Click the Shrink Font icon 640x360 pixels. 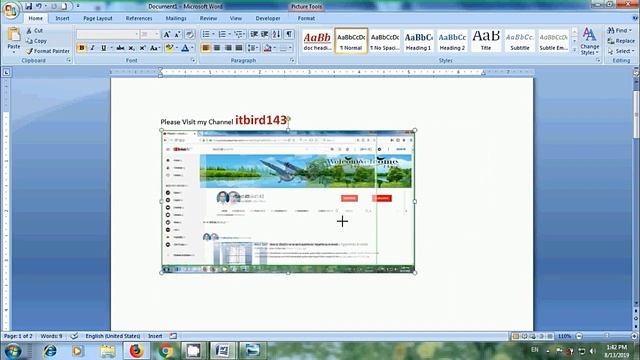click(x=178, y=35)
